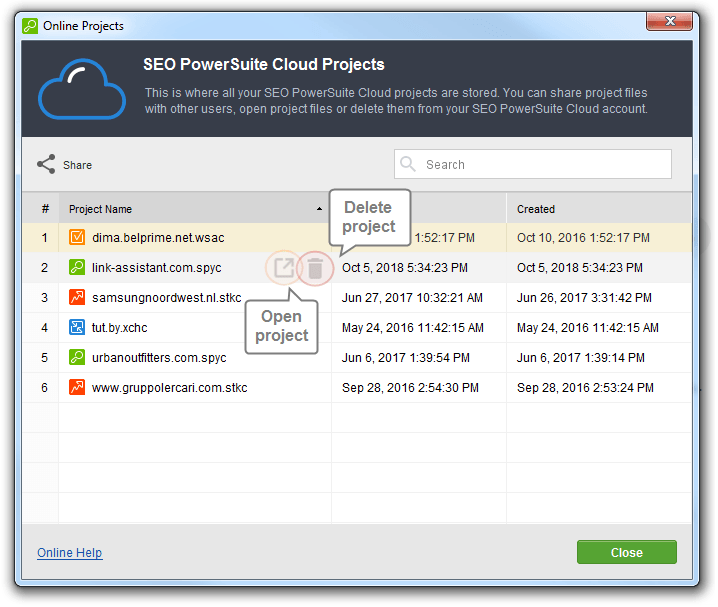The height and width of the screenshot is (607, 718).
Task: Click the dima.belprime.net.wsac orange checkmark icon
Action: coord(77,237)
